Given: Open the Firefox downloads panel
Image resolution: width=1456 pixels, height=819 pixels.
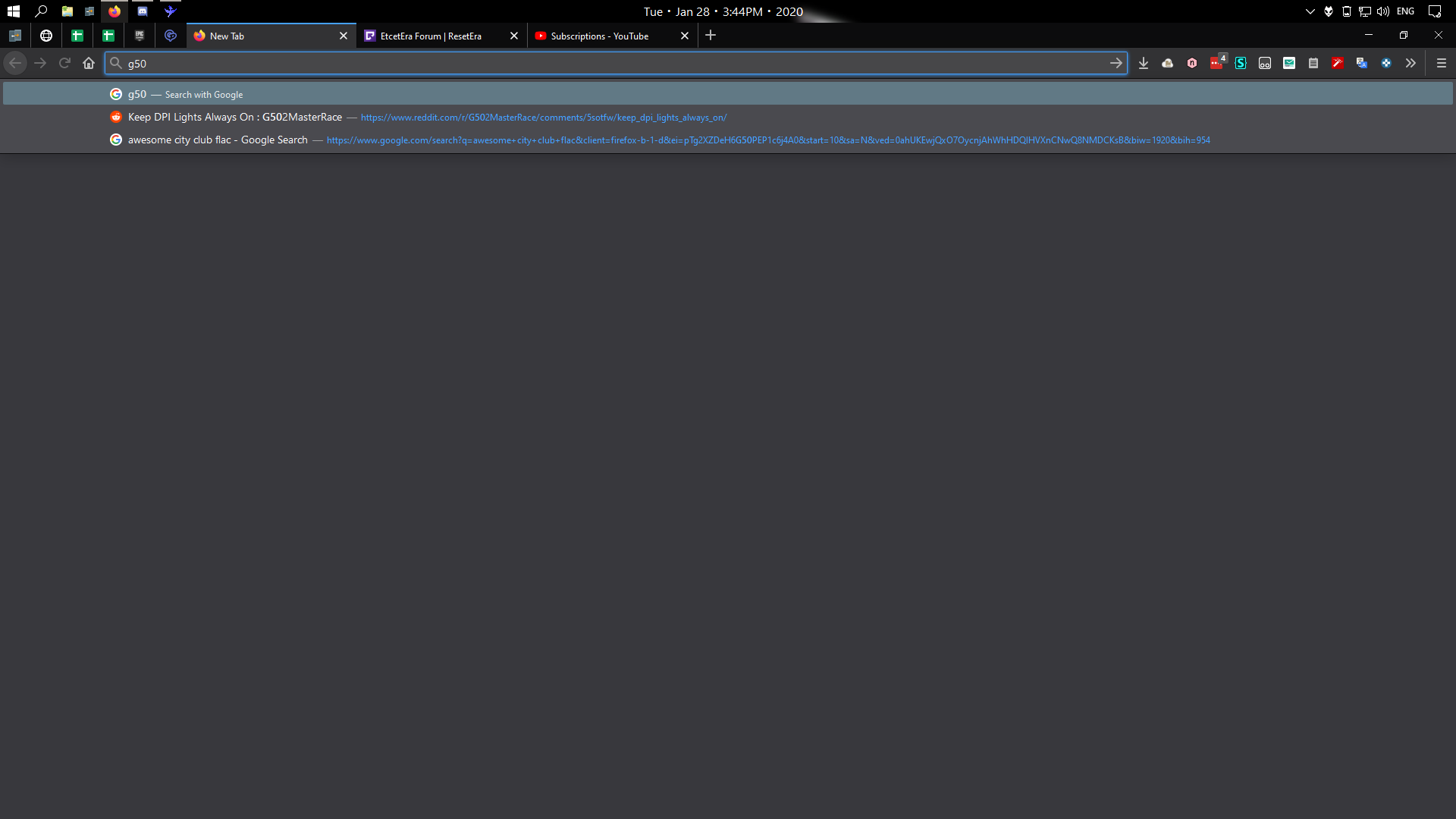Looking at the screenshot, I should 1144,64.
